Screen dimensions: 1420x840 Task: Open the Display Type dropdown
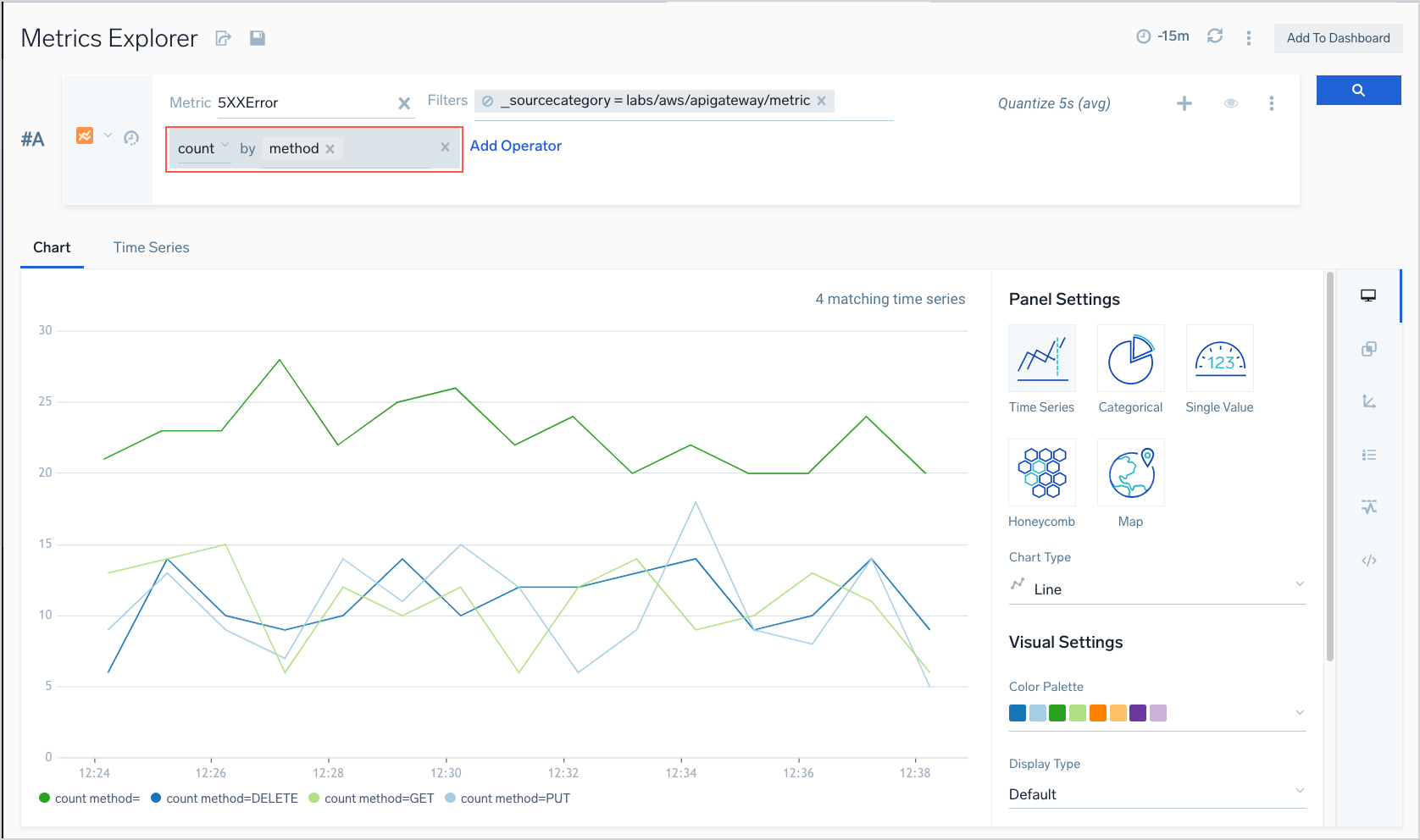[x=1157, y=794]
